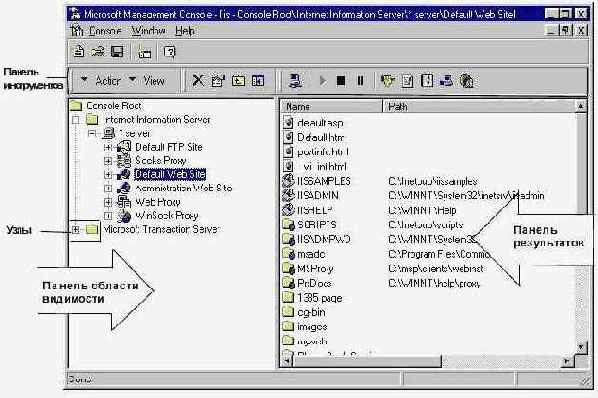Screen dimensions: 598x398
Task: Click the Pause service icon
Action: point(360,81)
